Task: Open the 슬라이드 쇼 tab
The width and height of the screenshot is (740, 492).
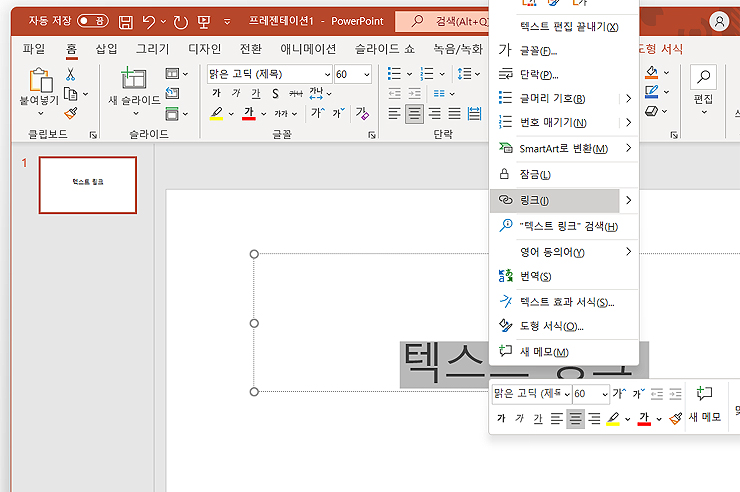Action: [x=385, y=49]
